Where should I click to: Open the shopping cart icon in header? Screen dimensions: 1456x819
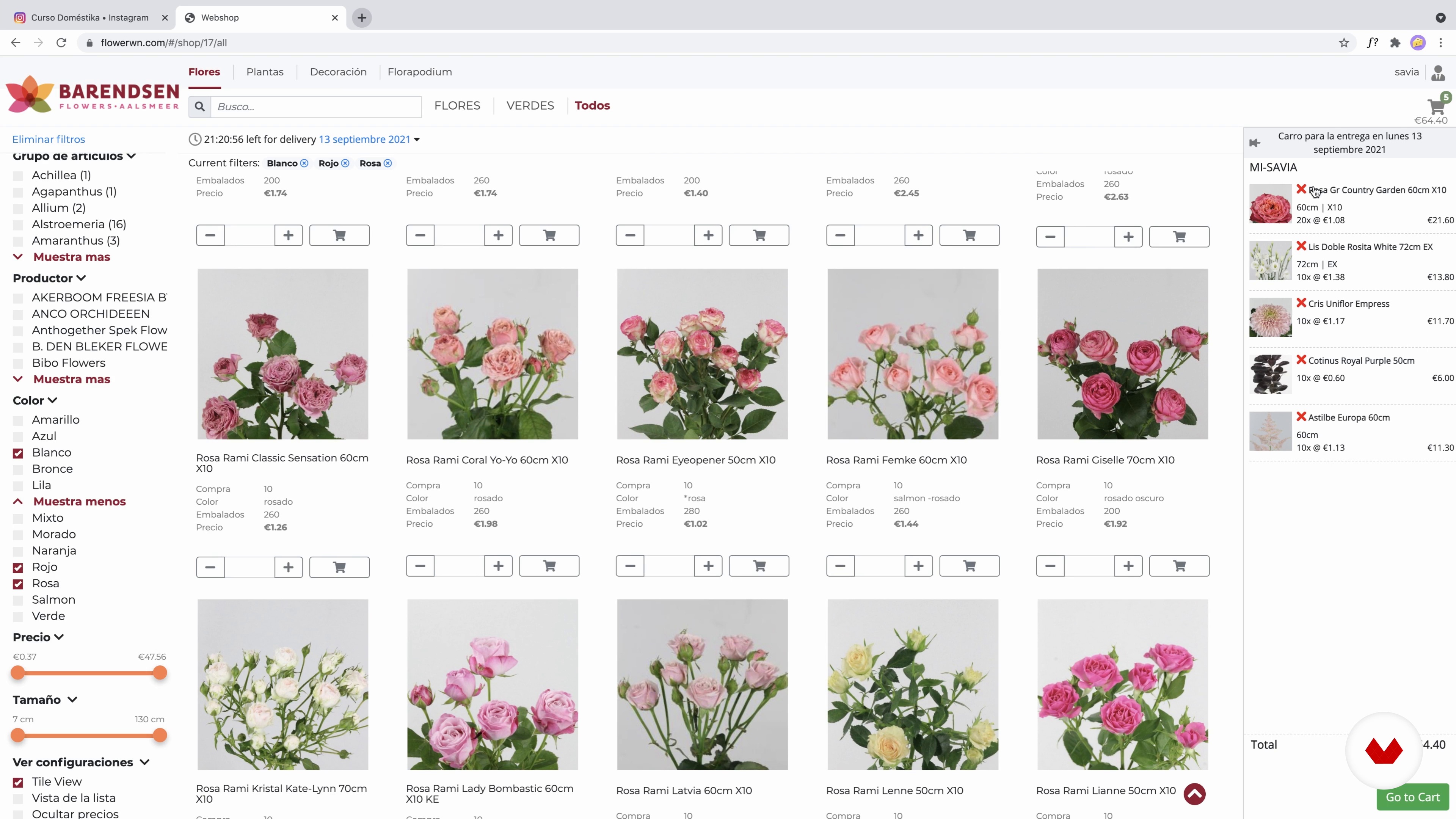[1436, 106]
